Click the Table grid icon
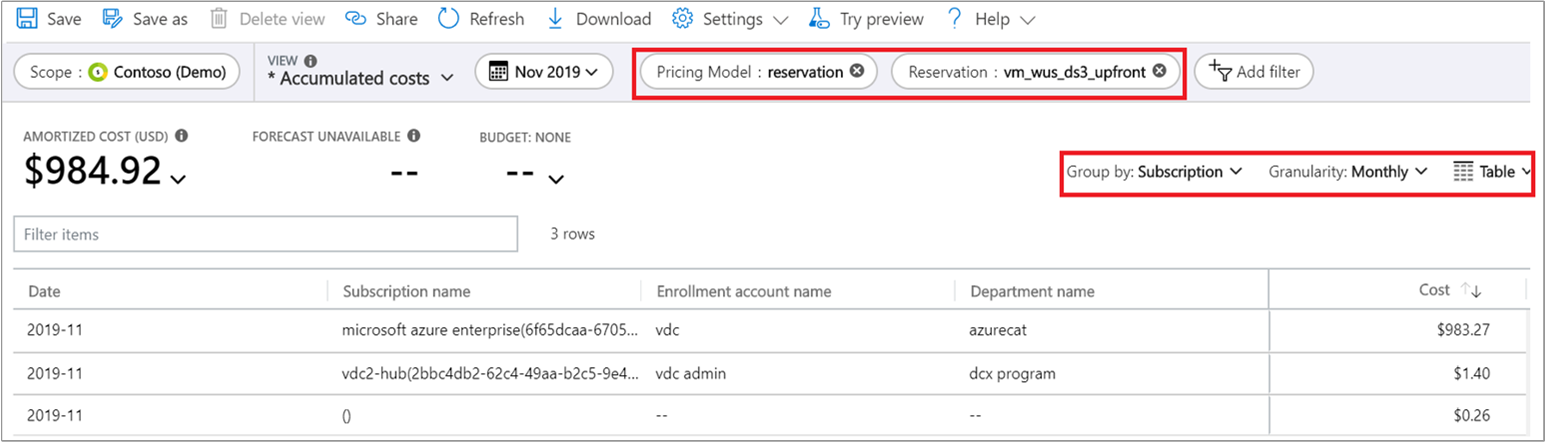The width and height of the screenshot is (1546, 442). [x=1463, y=172]
